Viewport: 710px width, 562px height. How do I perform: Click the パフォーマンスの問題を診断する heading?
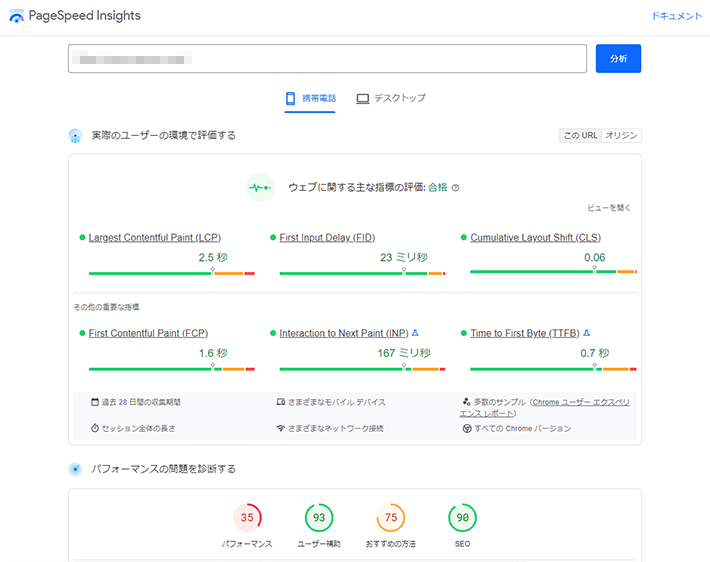pos(163,469)
